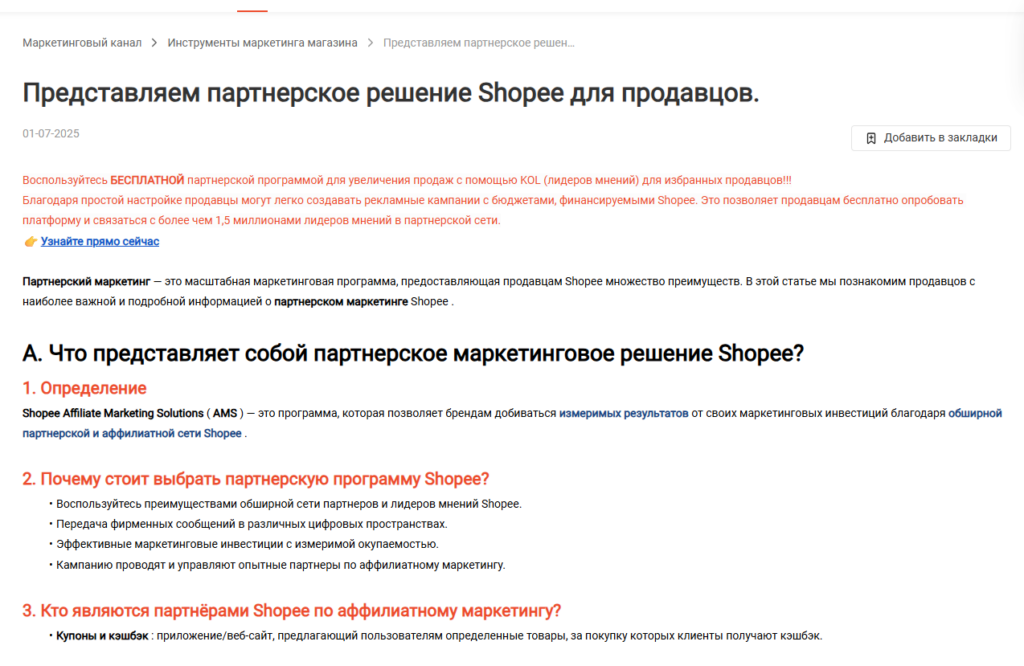Click the main title Представляем партнерское решение Shopee
1024x666 pixels.
(391, 93)
